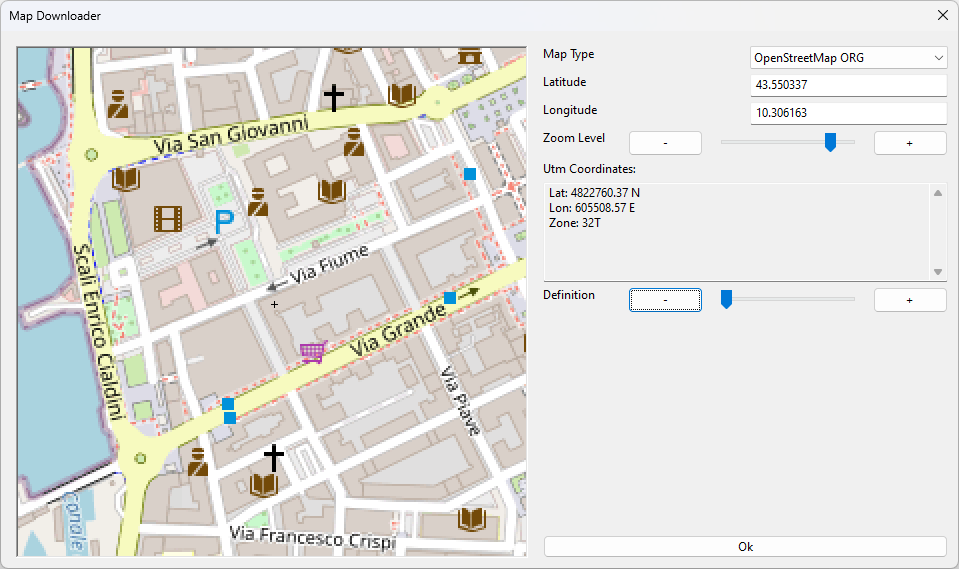Click the Utm Coordinates scroll down arrow

point(938,272)
